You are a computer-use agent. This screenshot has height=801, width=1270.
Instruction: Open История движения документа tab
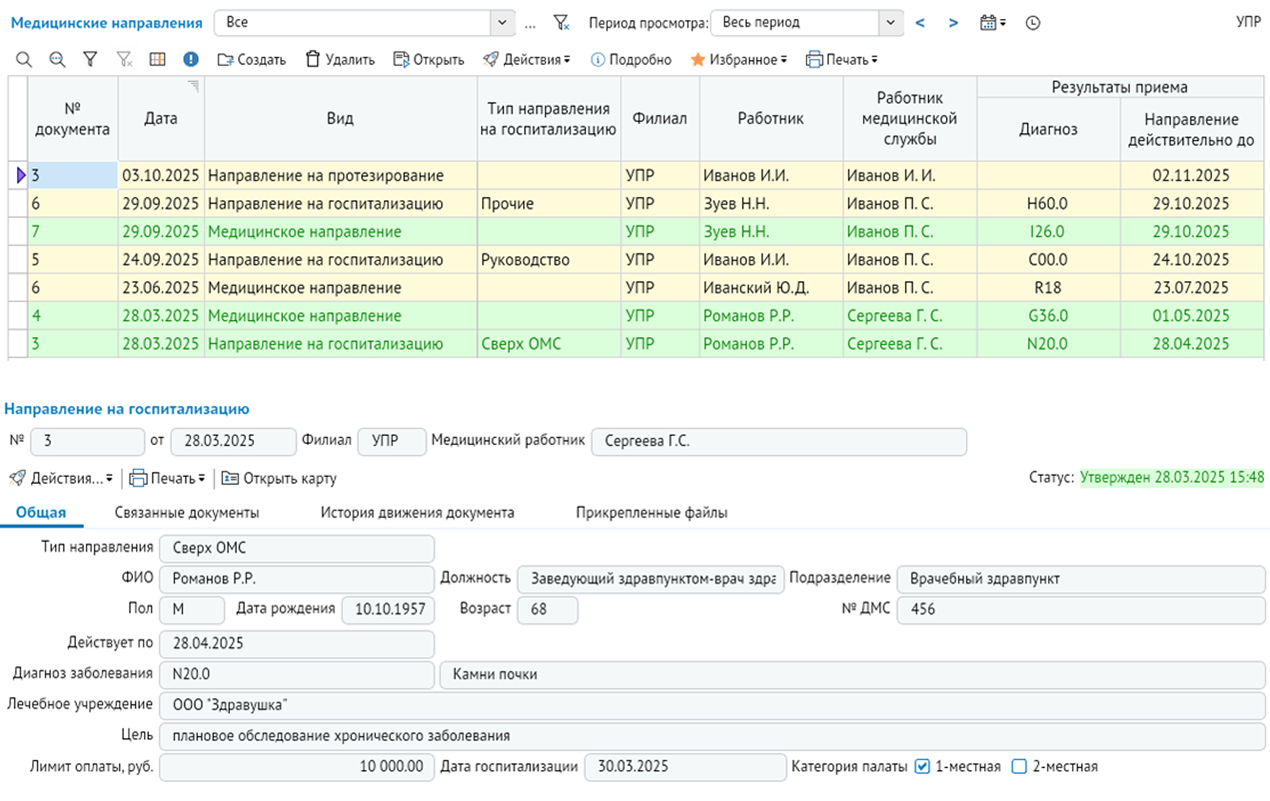417,512
